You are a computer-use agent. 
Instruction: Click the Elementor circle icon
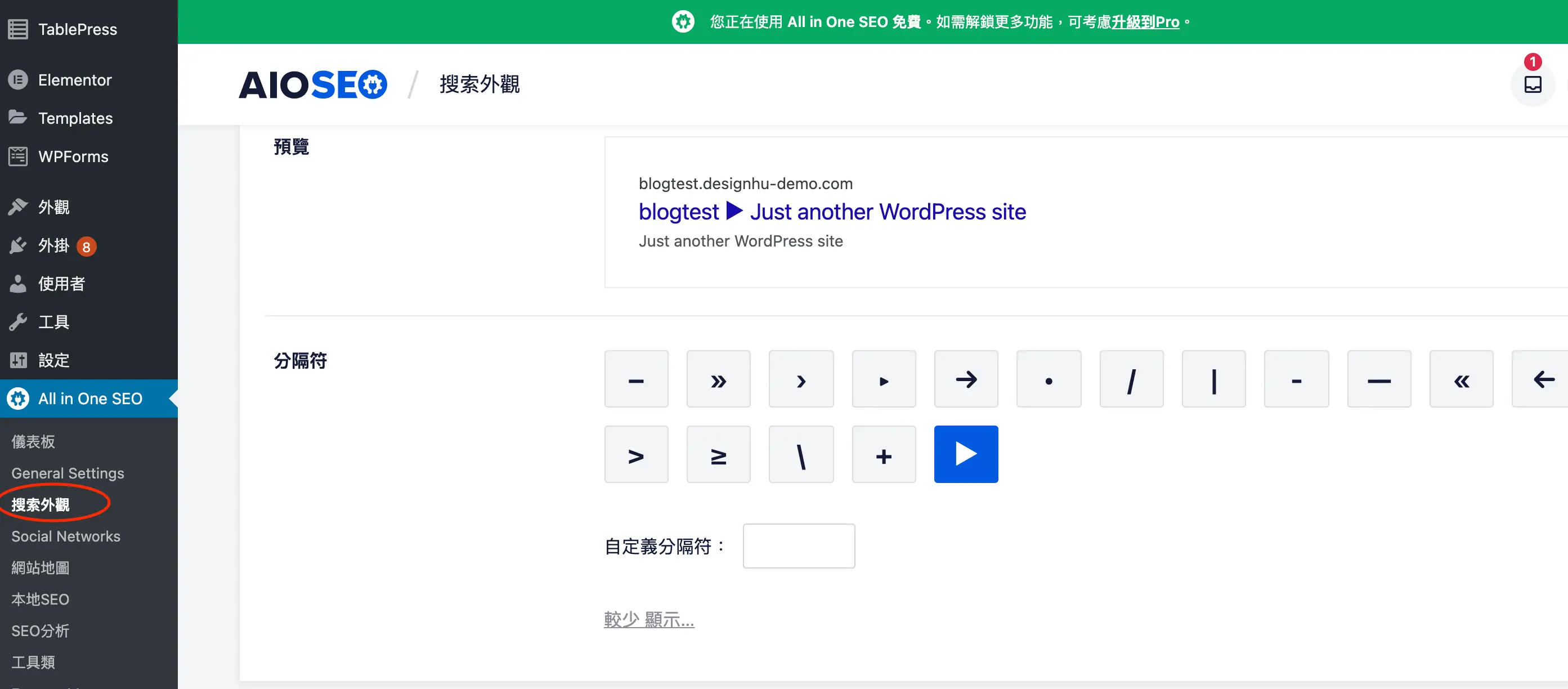18,80
